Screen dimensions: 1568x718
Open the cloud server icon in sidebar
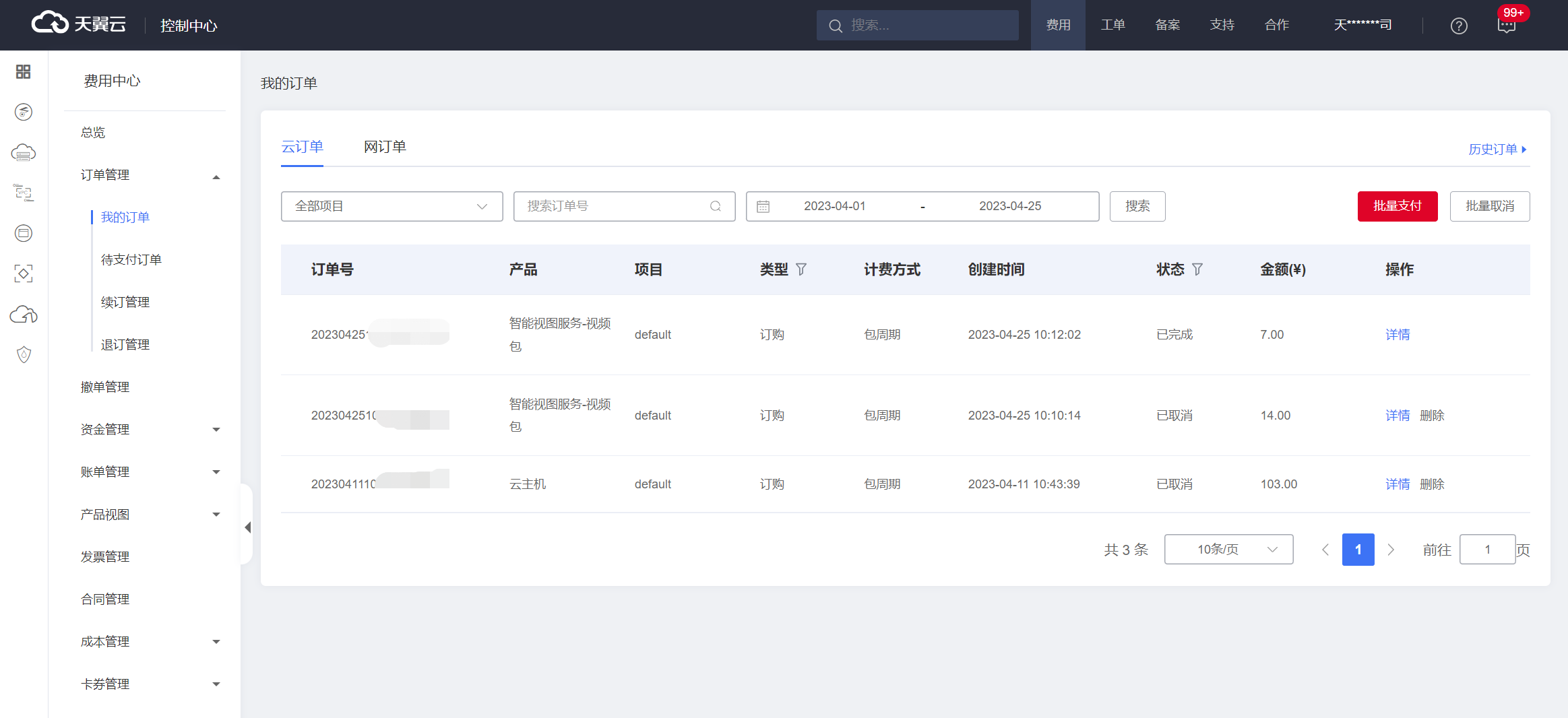click(x=24, y=153)
